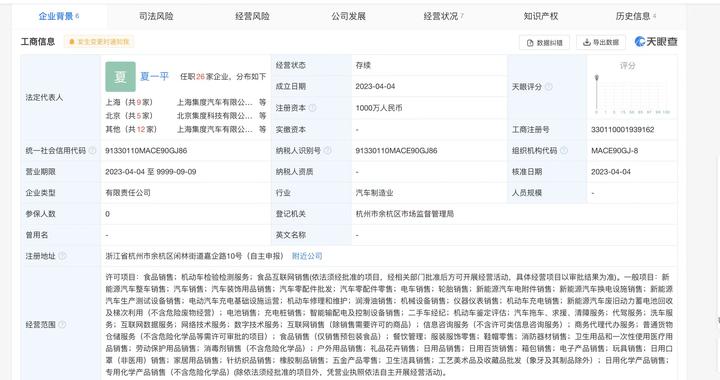Click the 天眼评分 score chart
Screen dimensions: 720x380
[x=632, y=94]
